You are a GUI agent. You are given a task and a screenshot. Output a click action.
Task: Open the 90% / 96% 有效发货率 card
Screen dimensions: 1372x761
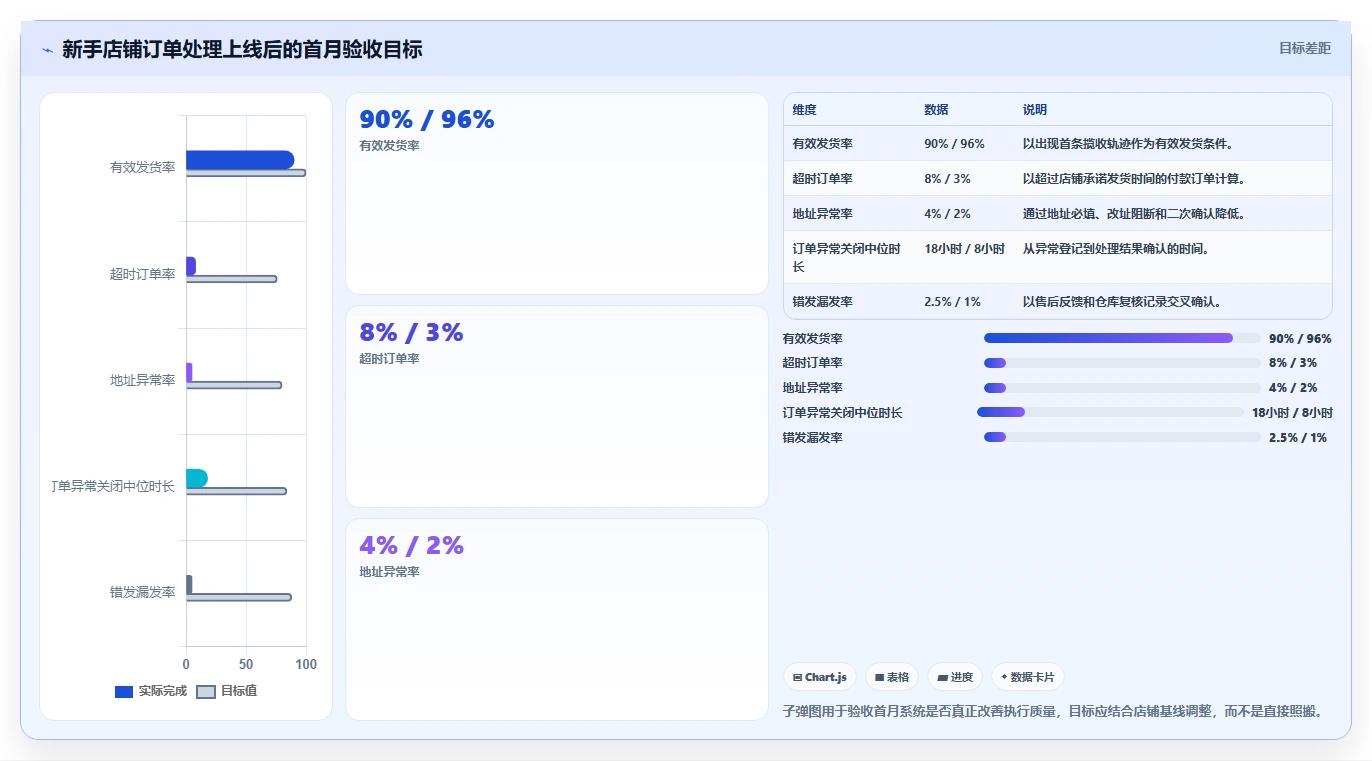[x=557, y=193]
